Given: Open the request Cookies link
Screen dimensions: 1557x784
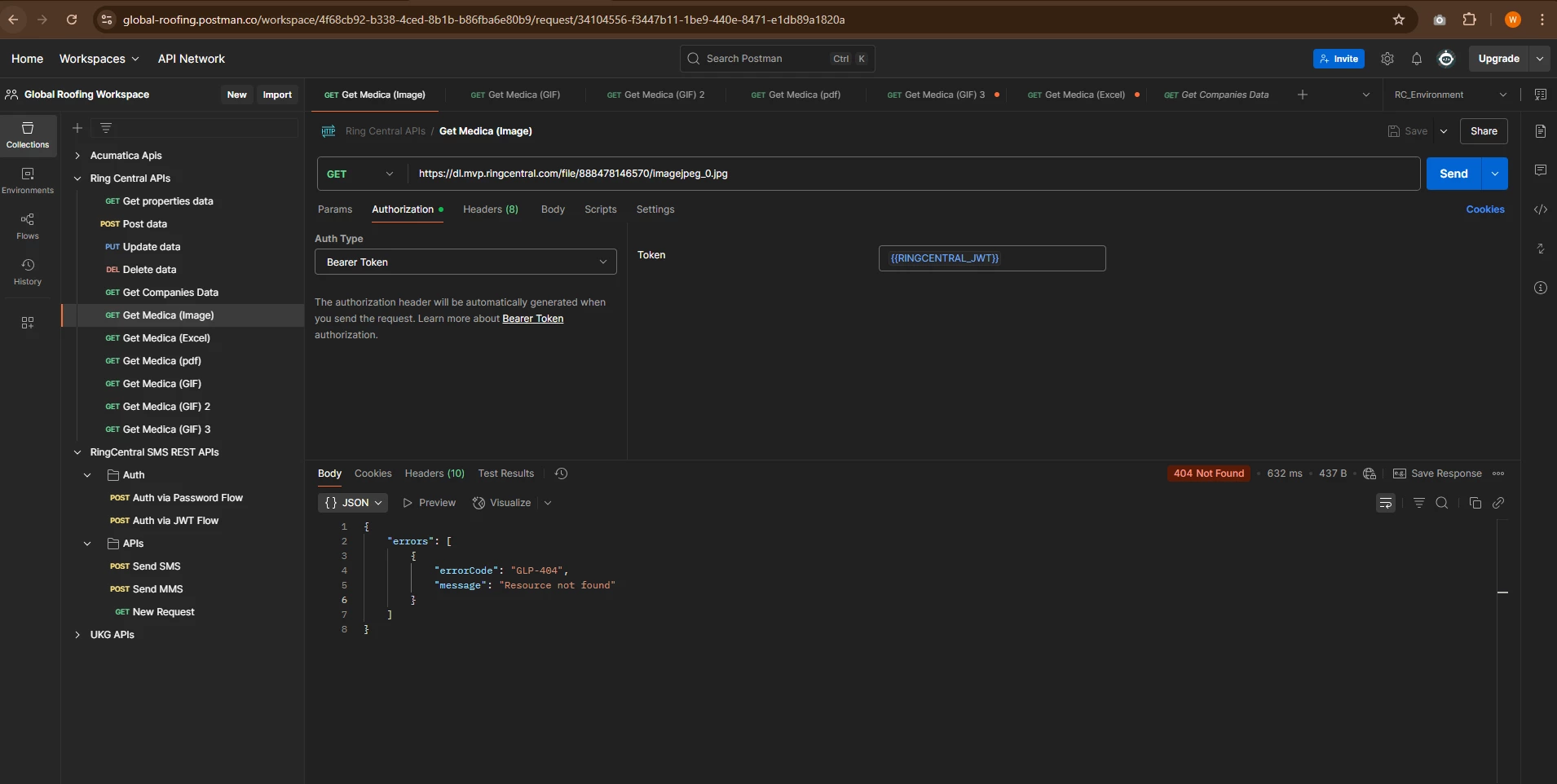Looking at the screenshot, I should [x=1485, y=209].
